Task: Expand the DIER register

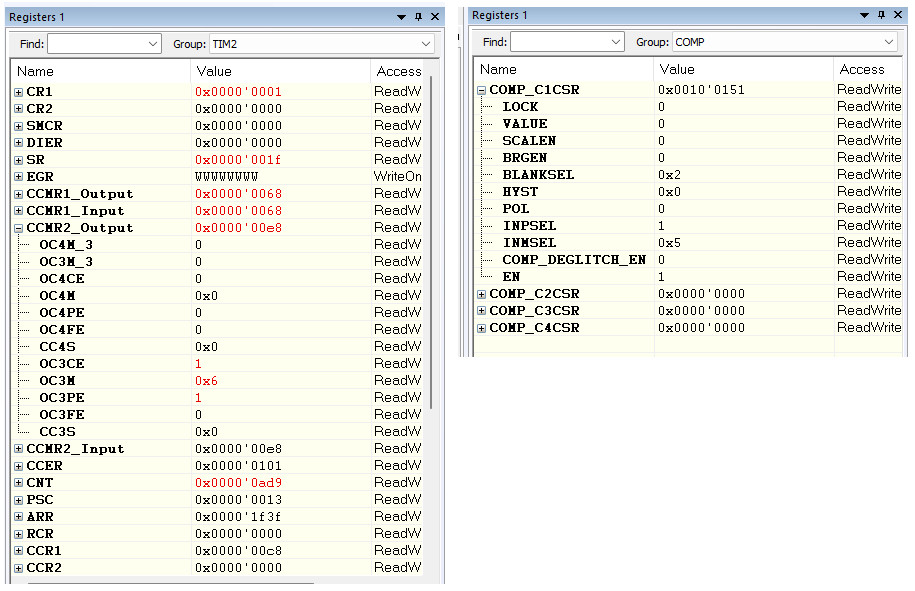Action: tap(17, 142)
